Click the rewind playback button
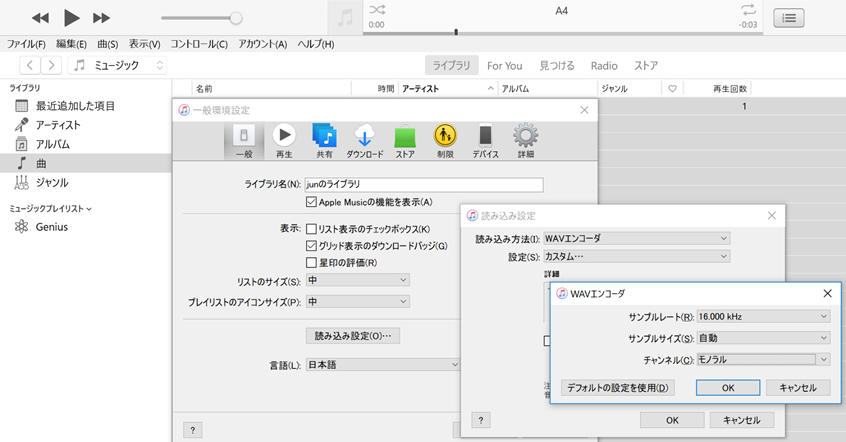The height and width of the screenshot is (442, 846). pos(40,18)
